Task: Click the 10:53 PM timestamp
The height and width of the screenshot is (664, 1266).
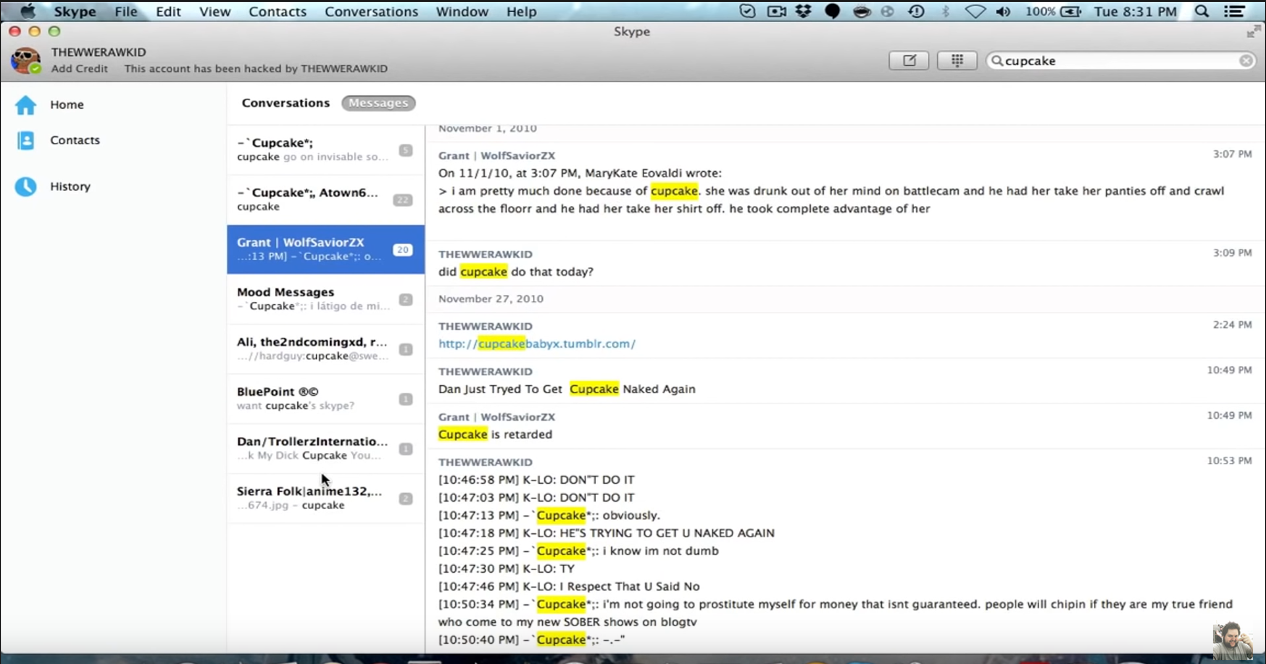Action: pos(1229,461)
